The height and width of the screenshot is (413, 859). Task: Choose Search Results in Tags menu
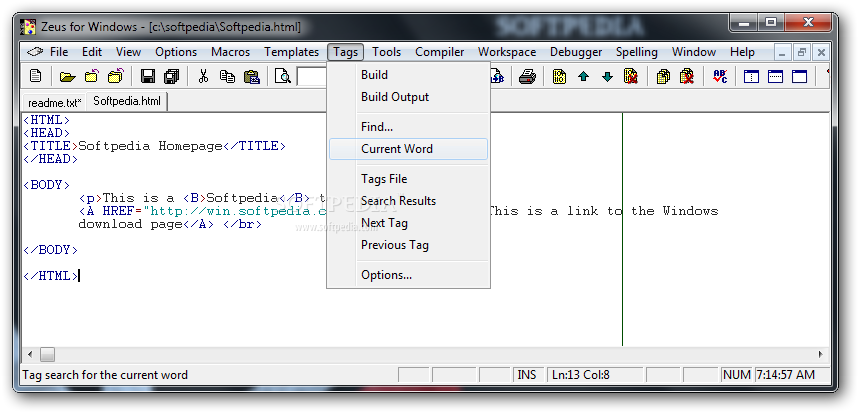[x=408, y=201]
